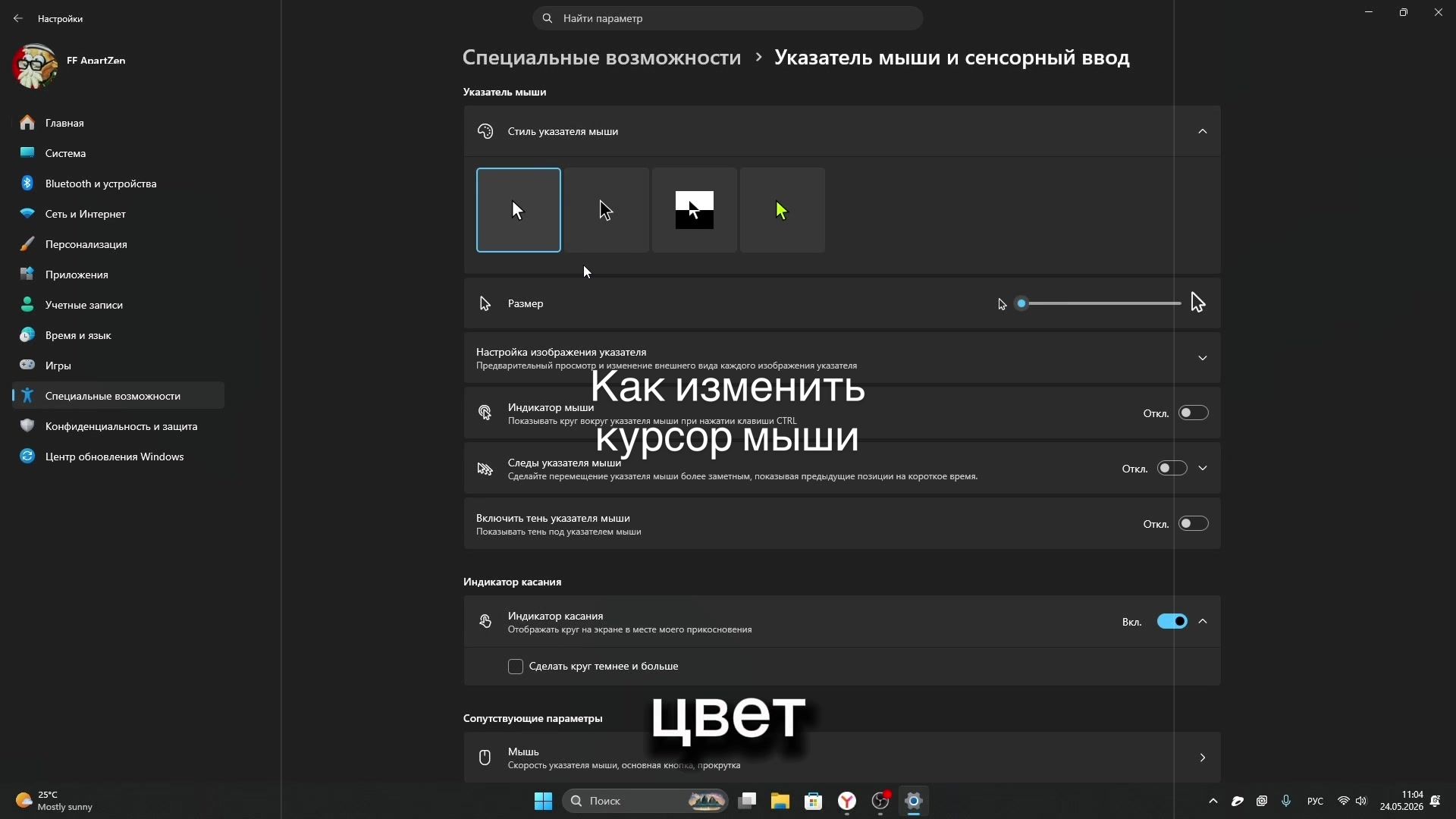Turn off Индикатор касания switch

click(1172, 622)
